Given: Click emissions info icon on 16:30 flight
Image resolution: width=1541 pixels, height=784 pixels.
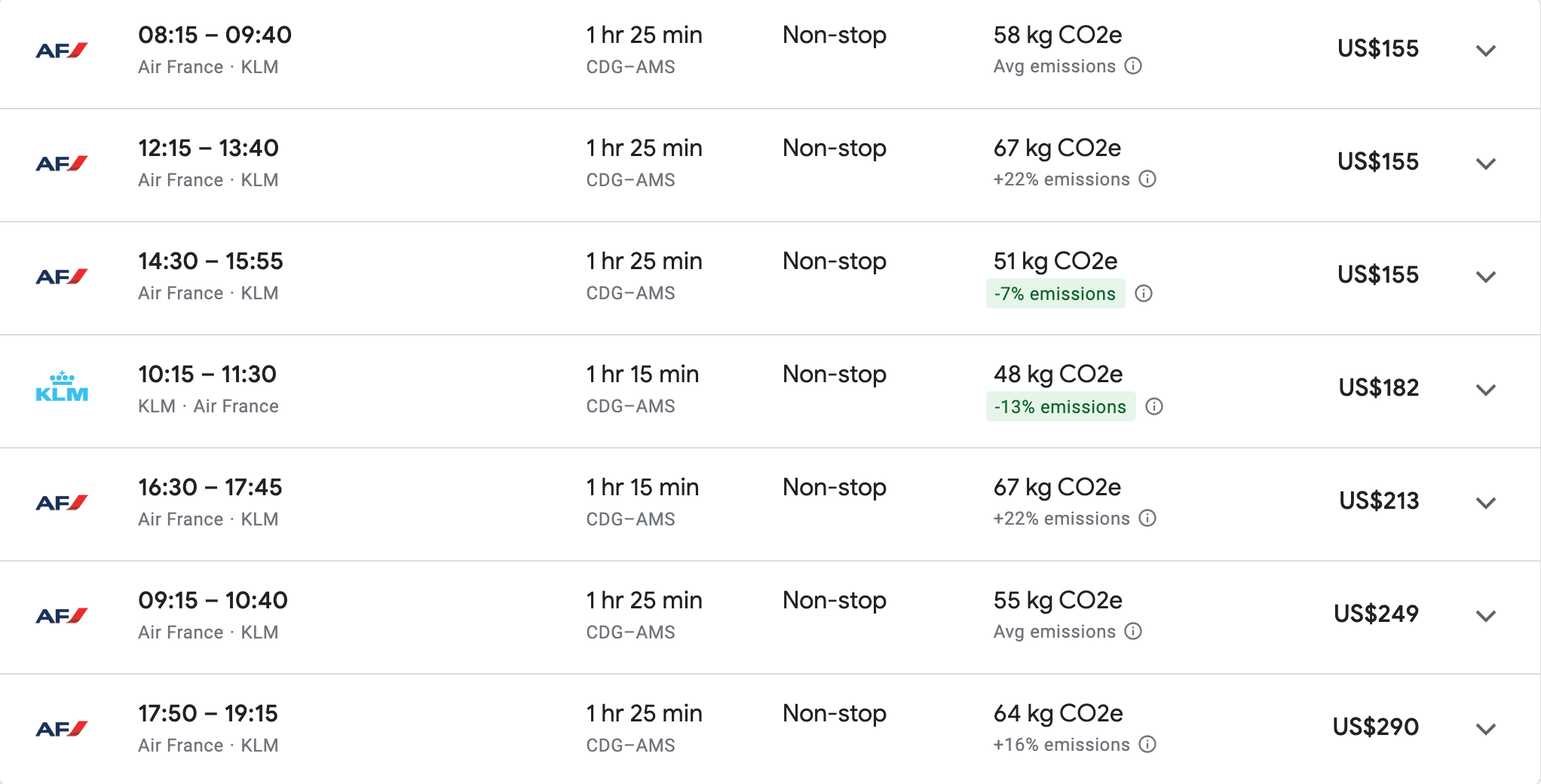Looking at the screenshot, I should pos(1147,519).
